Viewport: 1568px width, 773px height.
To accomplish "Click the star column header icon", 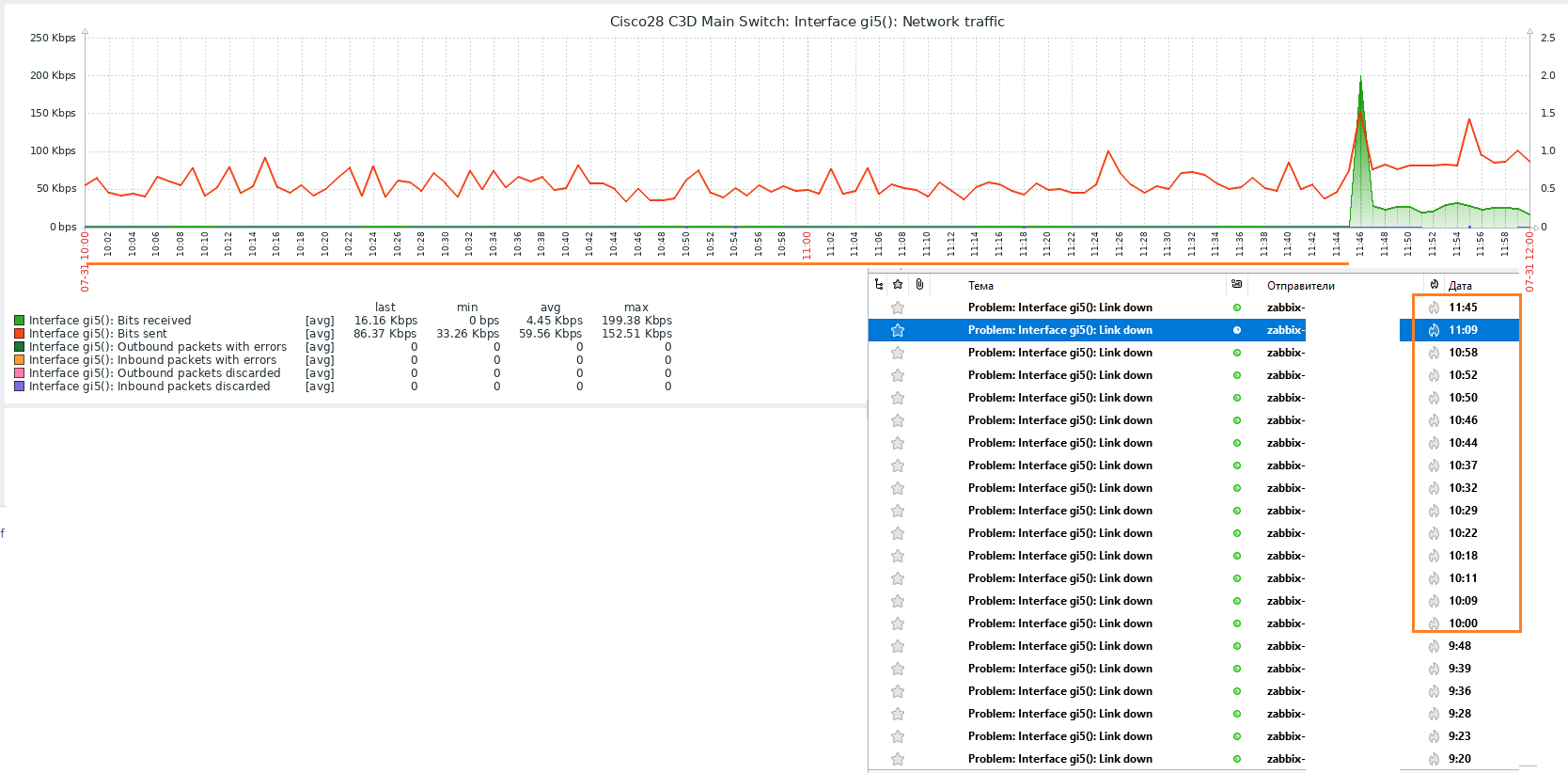I will point(898,284).
